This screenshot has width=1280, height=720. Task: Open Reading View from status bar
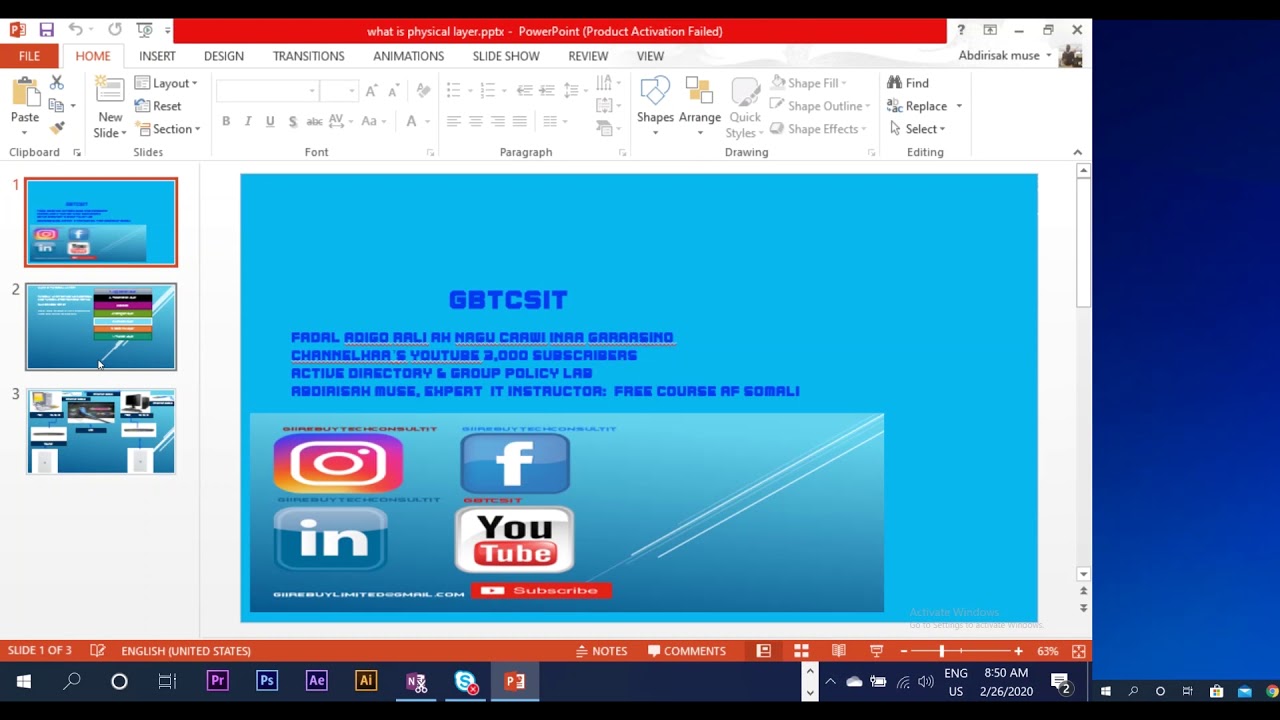839,651
